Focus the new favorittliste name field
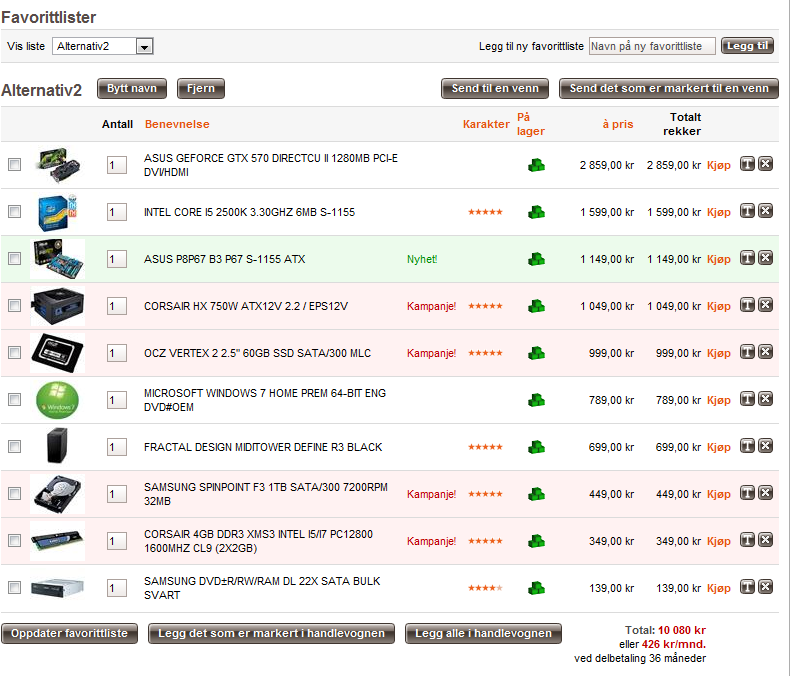 tap(652, 46)
